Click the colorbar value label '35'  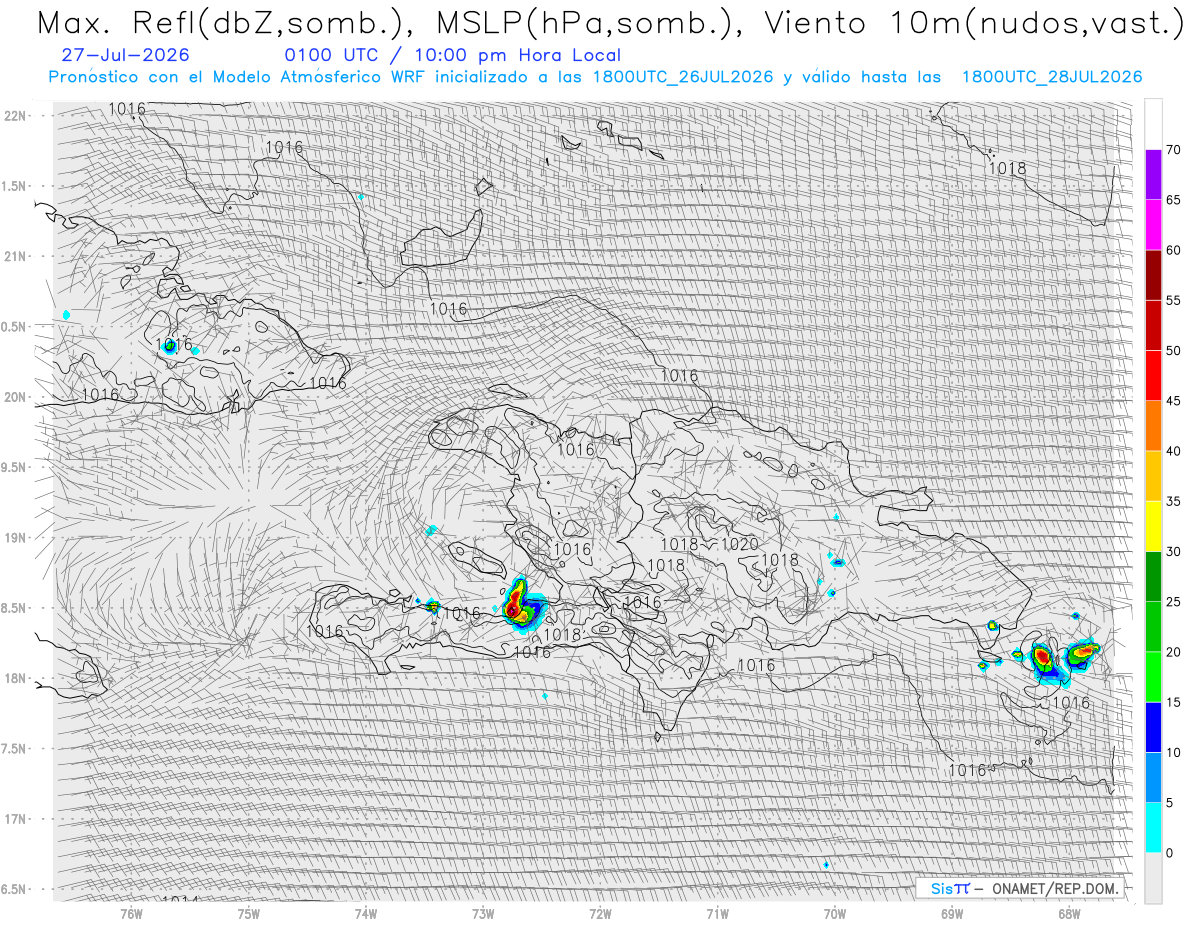pyautogui.click(x=1173, y=501)
